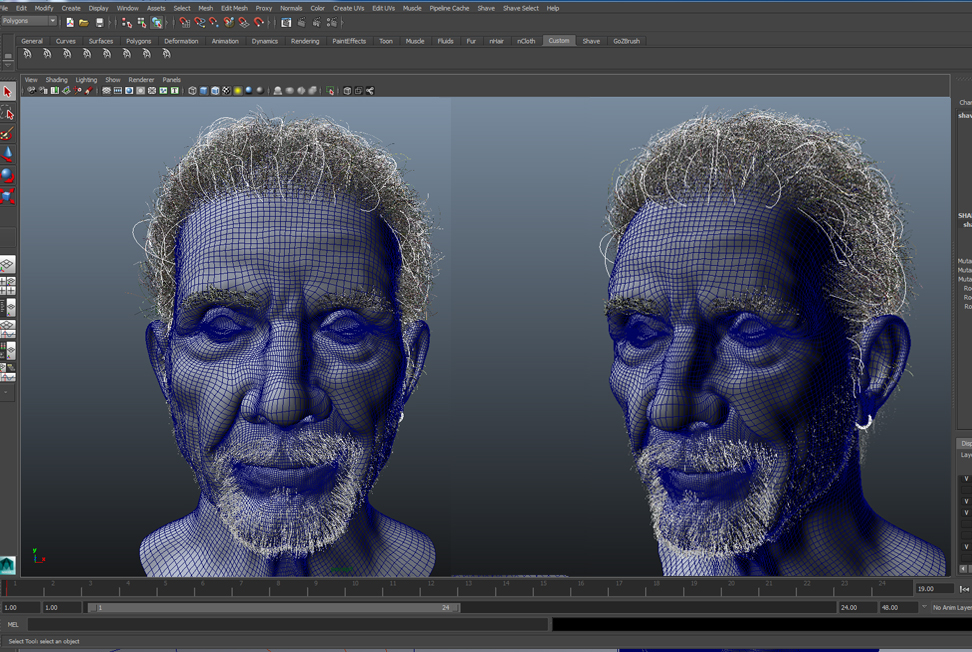The height and width of the screenshot is (652, 972).
Task: Switch to the nHair shelf tab
Action: [497, 41]
